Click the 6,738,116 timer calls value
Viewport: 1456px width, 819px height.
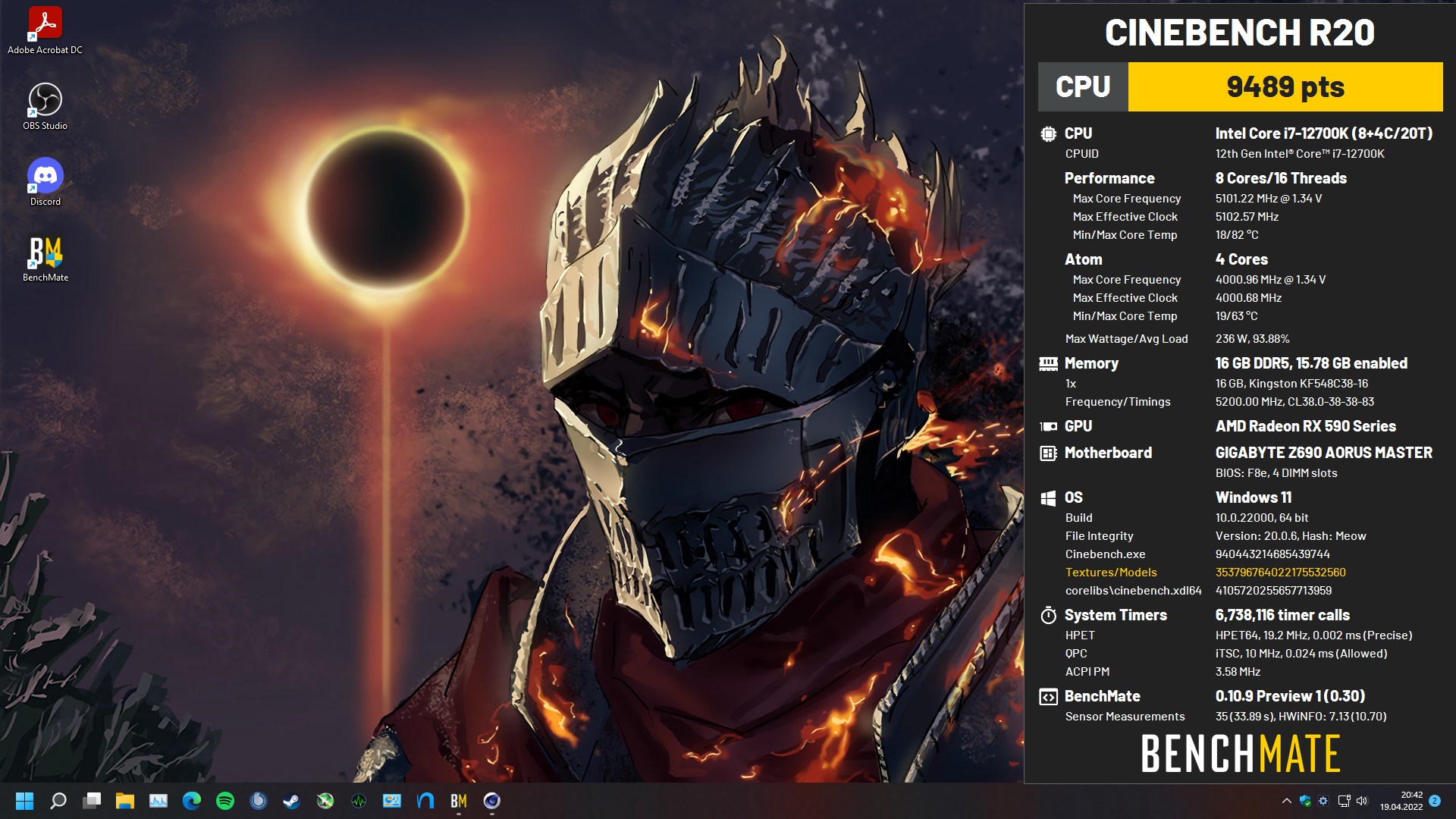(x=1282, y=615)
